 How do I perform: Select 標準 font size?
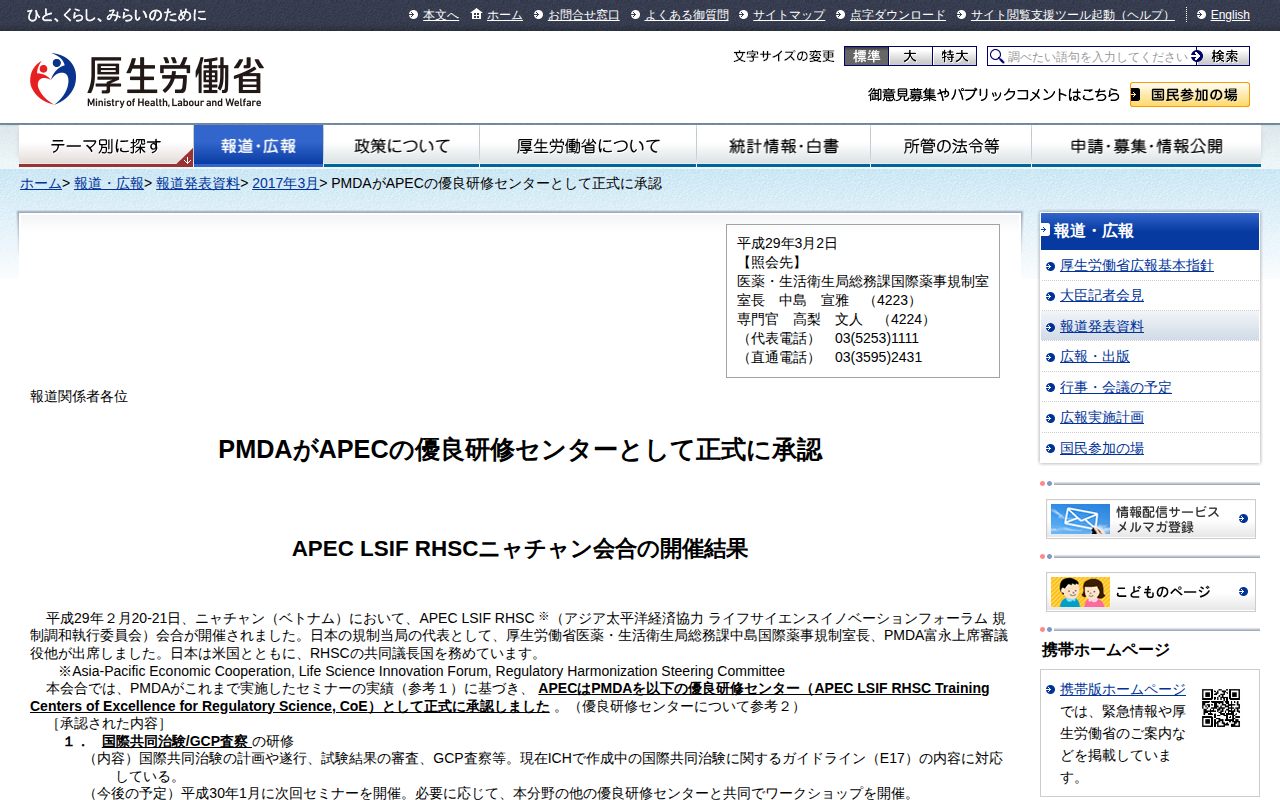click(866, 56)
